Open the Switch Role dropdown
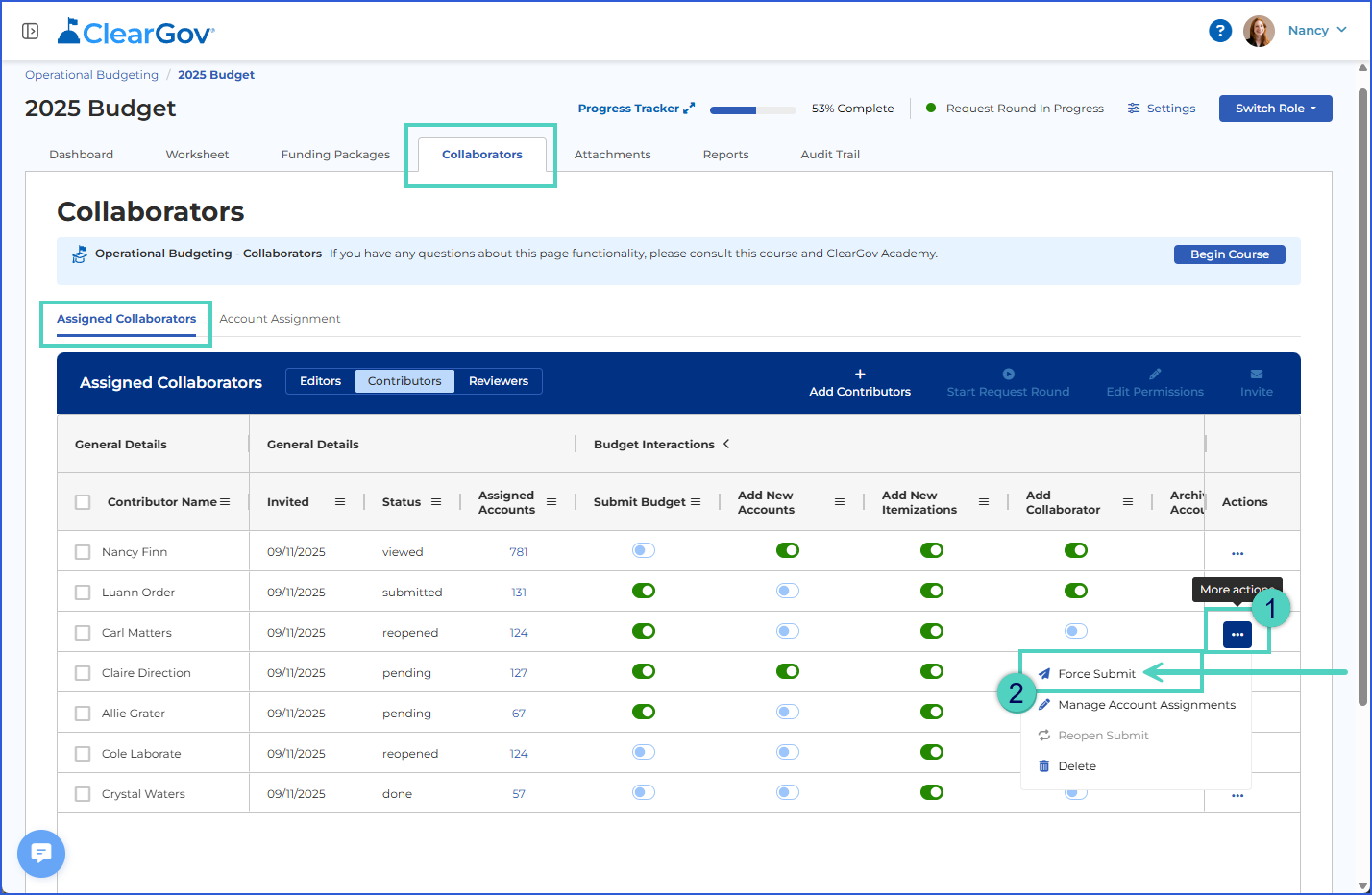 pos(1276,109)
